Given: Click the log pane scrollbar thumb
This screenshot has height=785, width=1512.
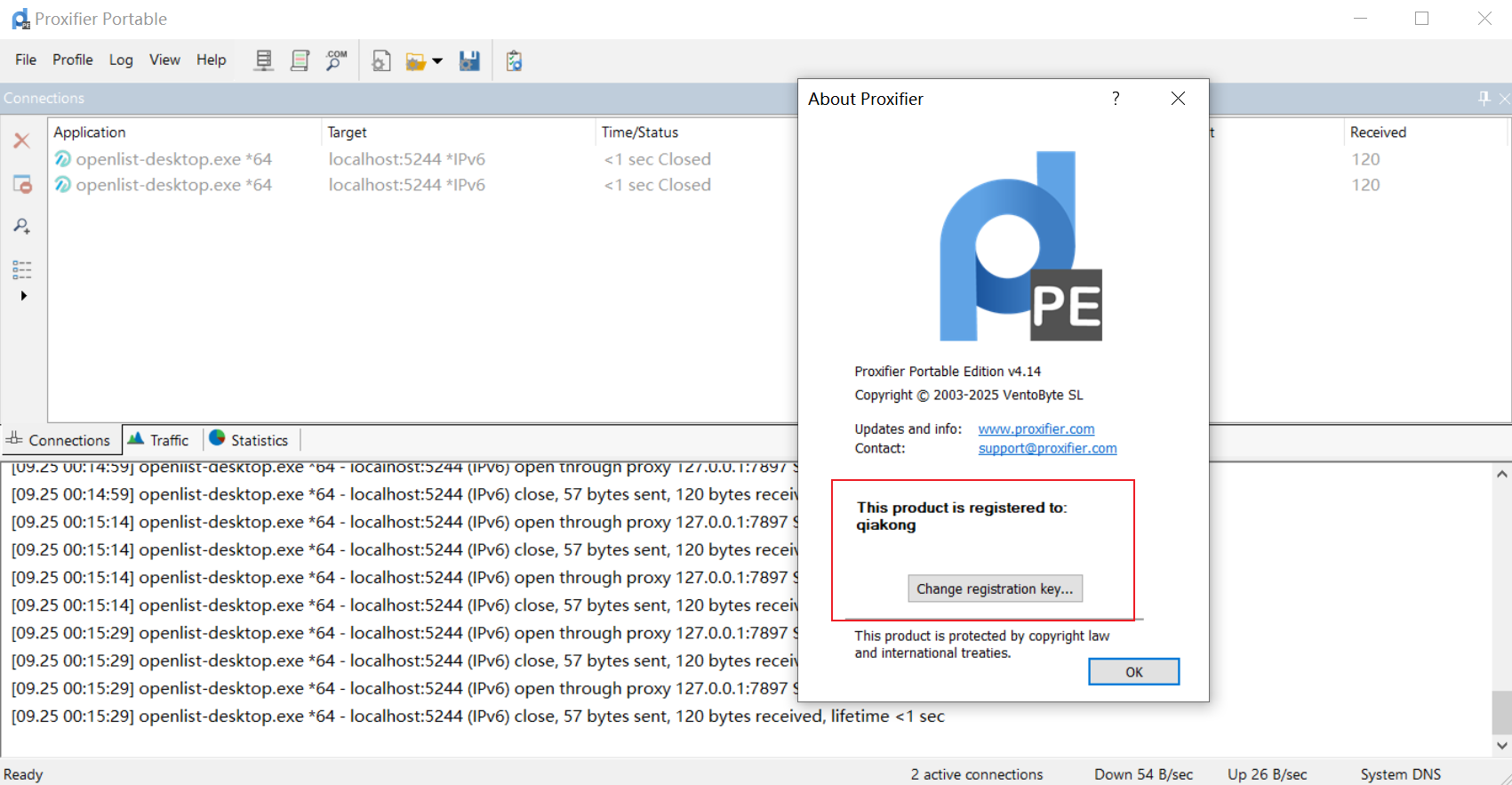Looking at the screenshot, I should pos(1502,712).
